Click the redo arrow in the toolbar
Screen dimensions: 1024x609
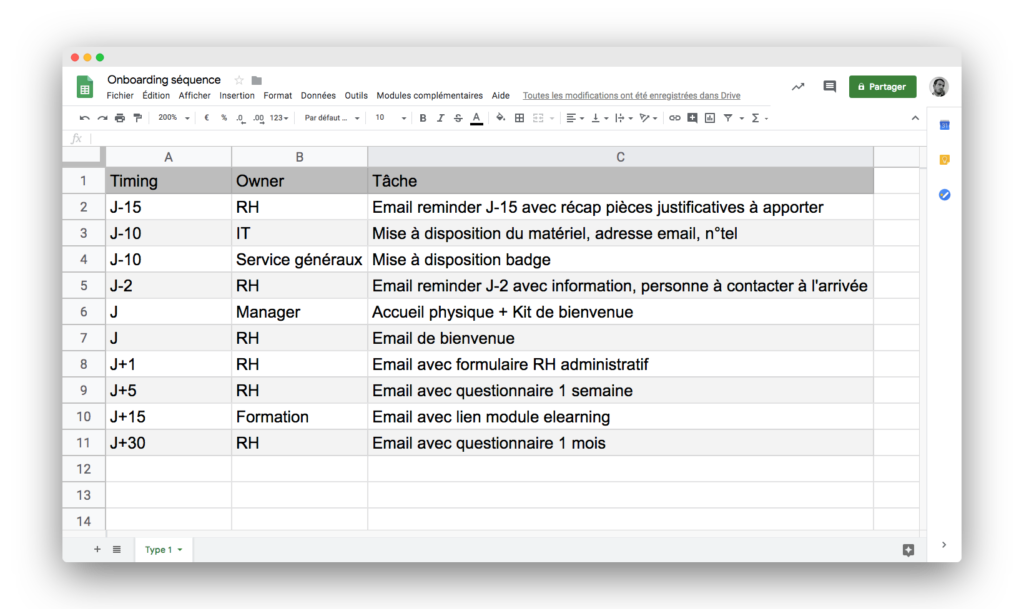click(102, 118)
